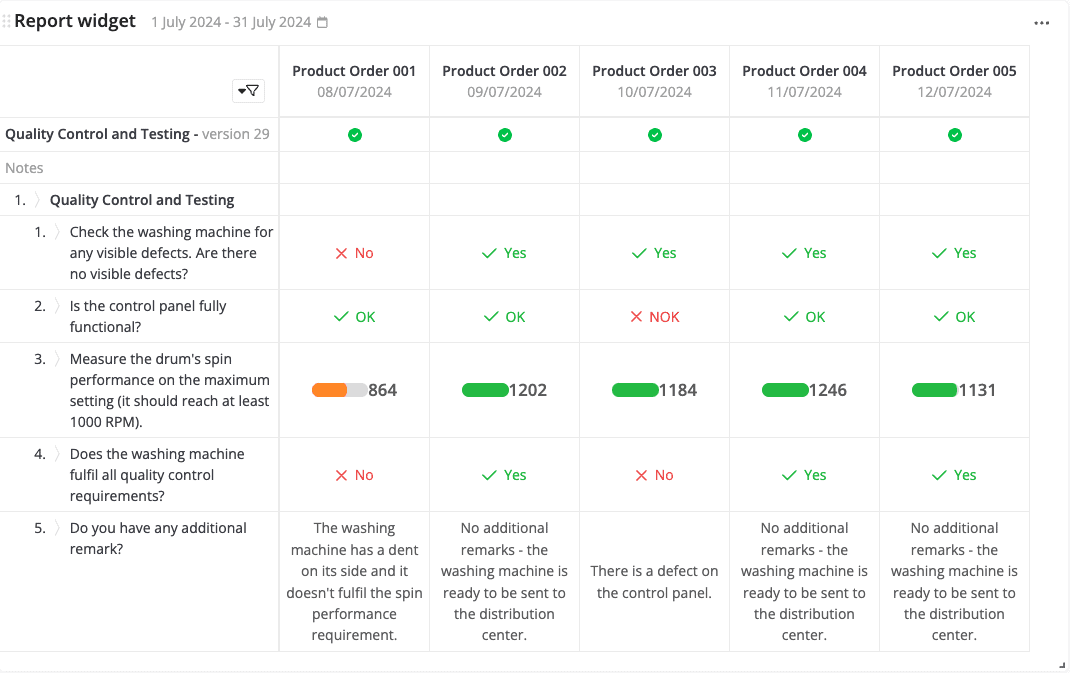Click the green status check for Product Order 003
This screenshot has width=1070, height=673.
[654, 134]
